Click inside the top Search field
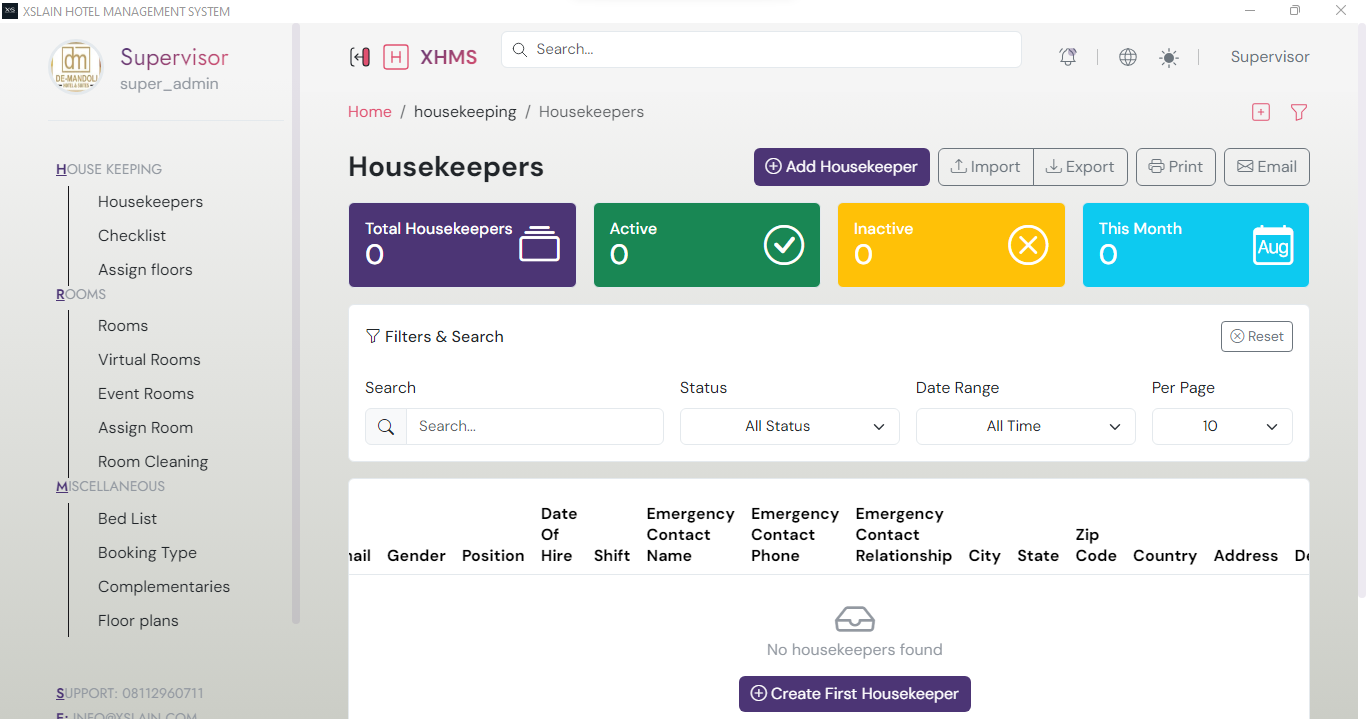This screenshot has height=719, width=1366. pyautogui.click(x=760, y=49)
